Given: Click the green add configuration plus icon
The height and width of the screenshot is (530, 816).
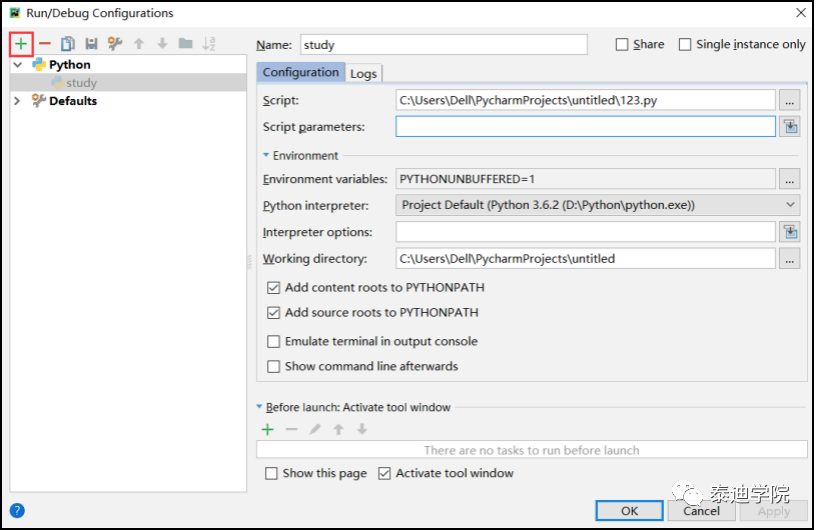Looking at the screenshot, I should [x=21, y=44].
